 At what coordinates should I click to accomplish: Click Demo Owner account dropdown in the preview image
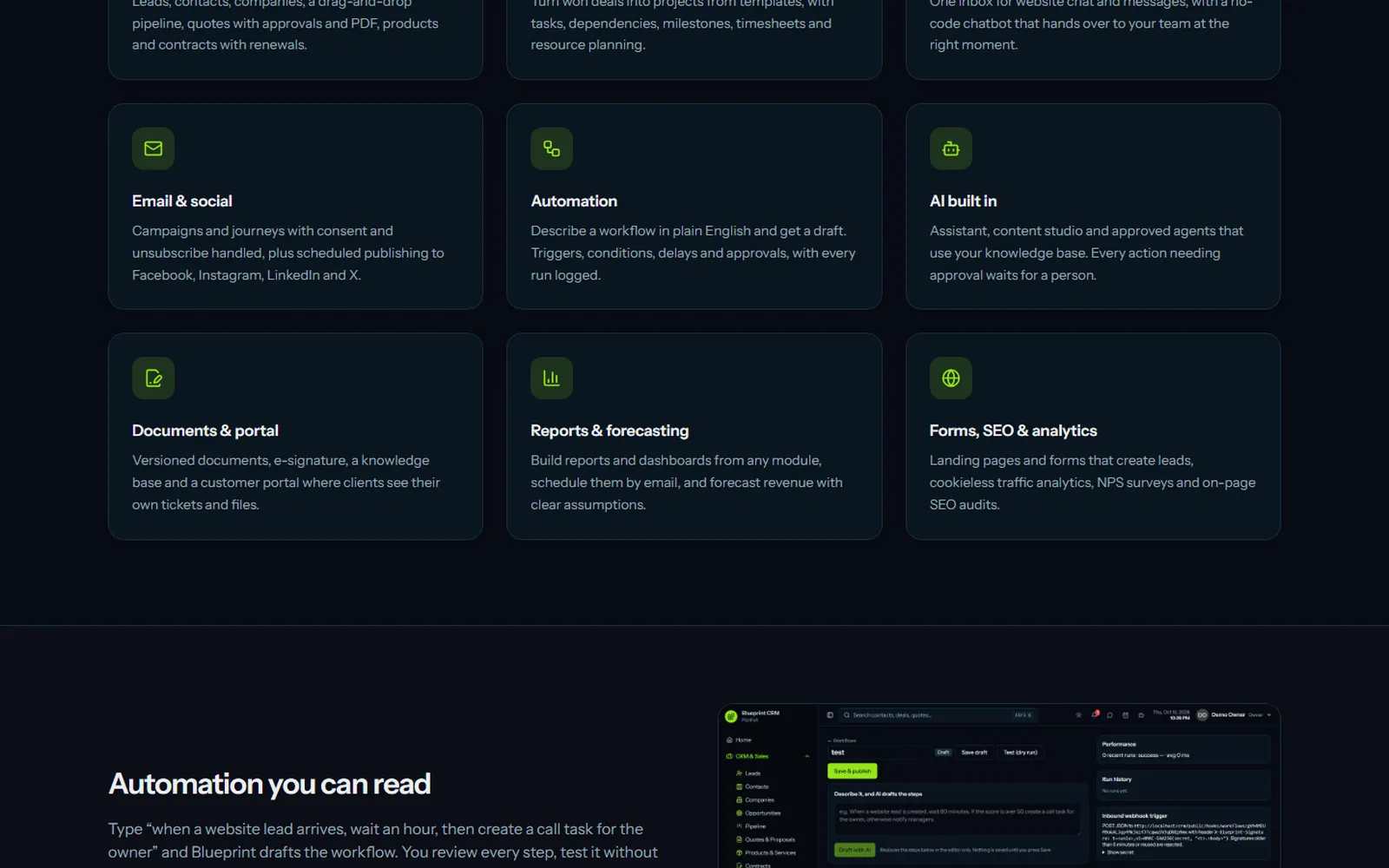coord(1234,715)
